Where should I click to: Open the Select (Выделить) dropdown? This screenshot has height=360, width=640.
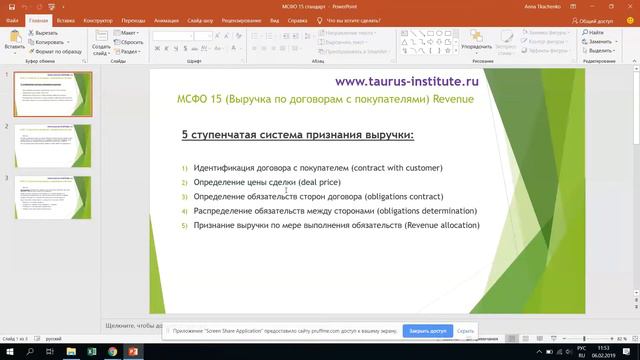(599, 51)
